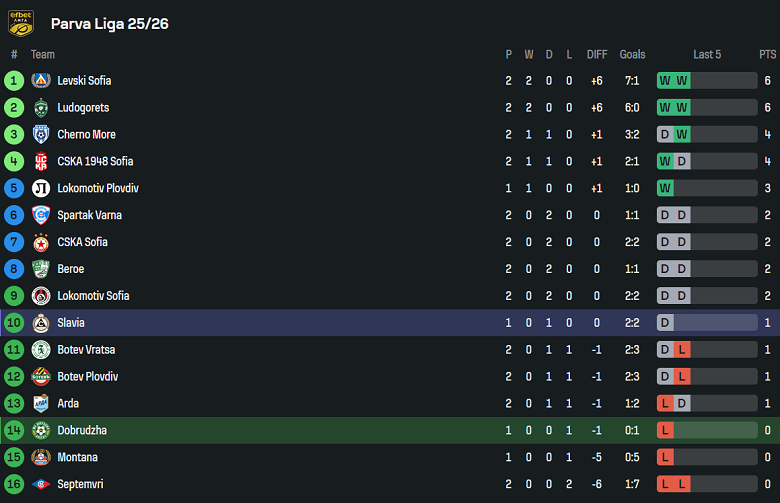Screen dimensions: 780x503
Task: Open the Montana team link
Action: click(x=77, y=458)
